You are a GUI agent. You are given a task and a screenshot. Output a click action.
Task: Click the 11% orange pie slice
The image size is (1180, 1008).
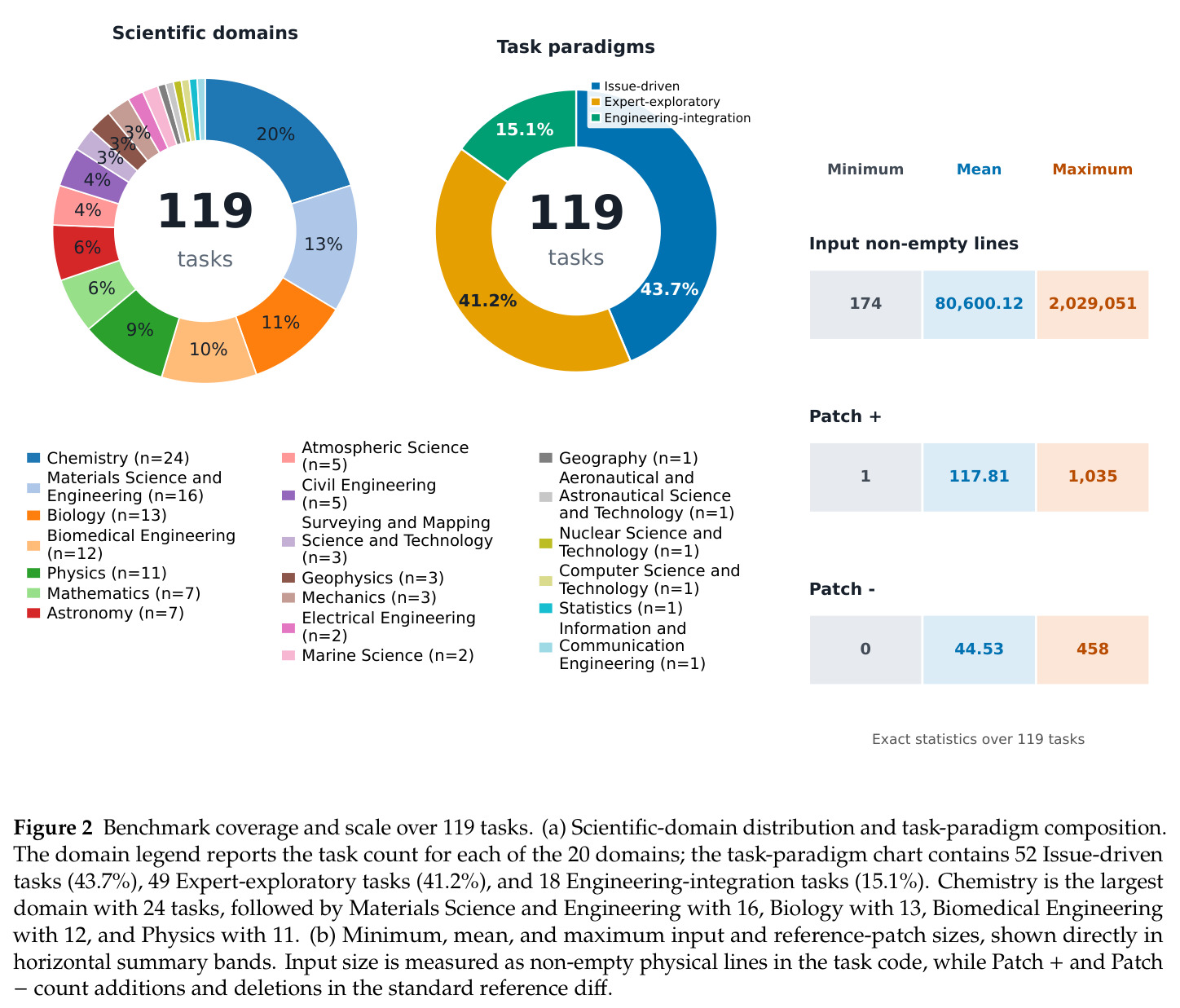(281, 323)
